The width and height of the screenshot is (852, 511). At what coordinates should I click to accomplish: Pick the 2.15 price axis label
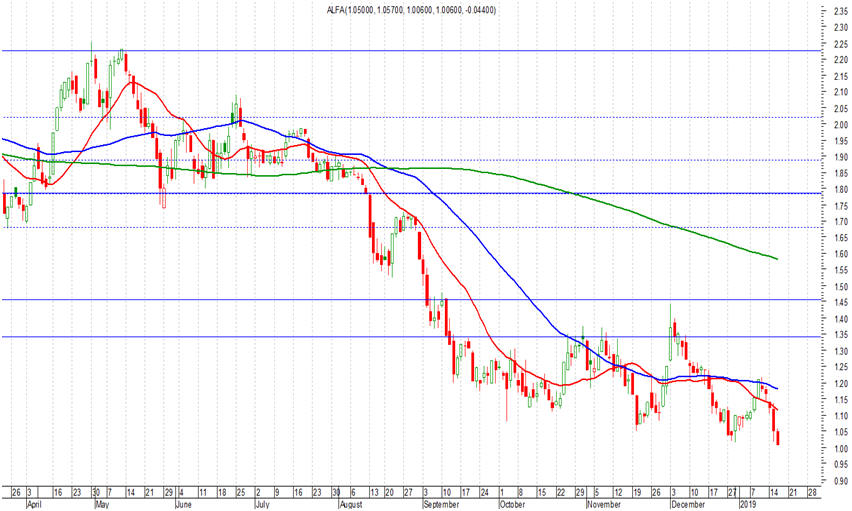[841, 76]
